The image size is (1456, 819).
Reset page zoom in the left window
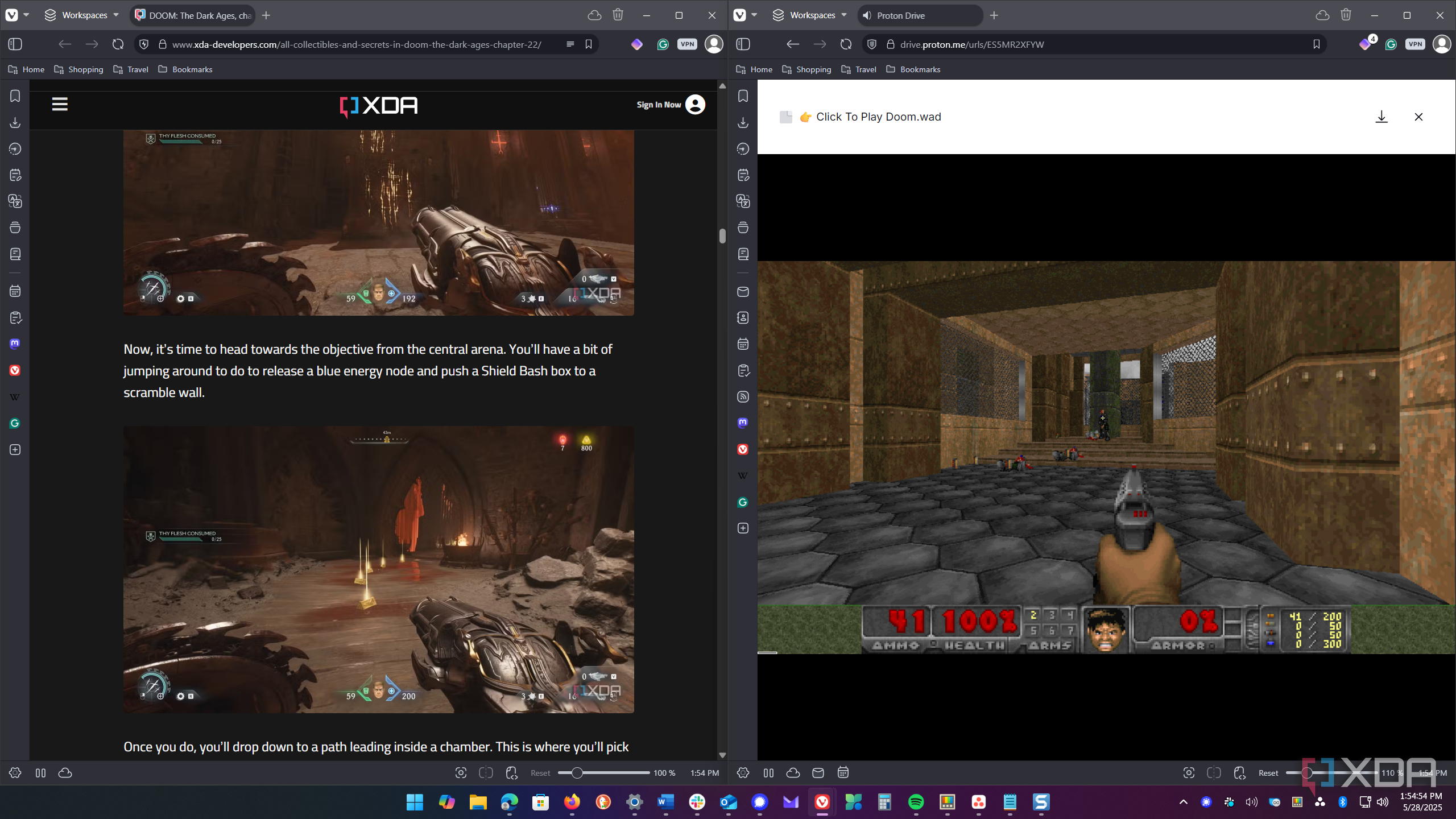click(540, 773)
